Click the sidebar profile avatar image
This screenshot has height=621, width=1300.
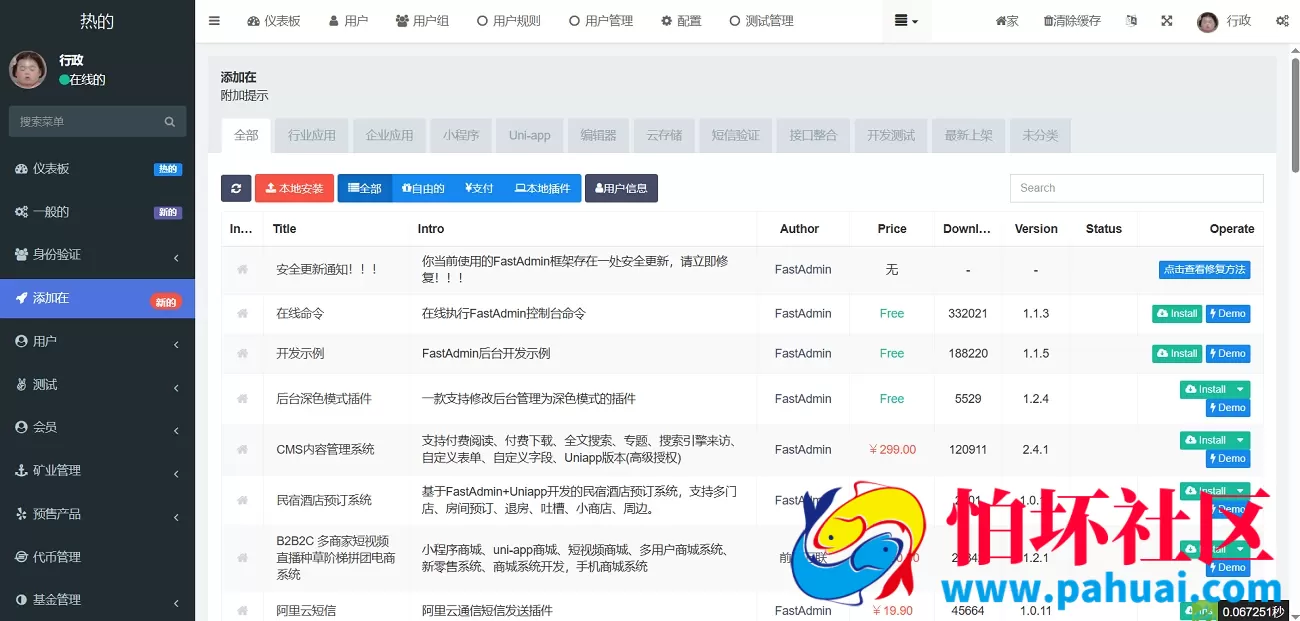click(27, 70)
